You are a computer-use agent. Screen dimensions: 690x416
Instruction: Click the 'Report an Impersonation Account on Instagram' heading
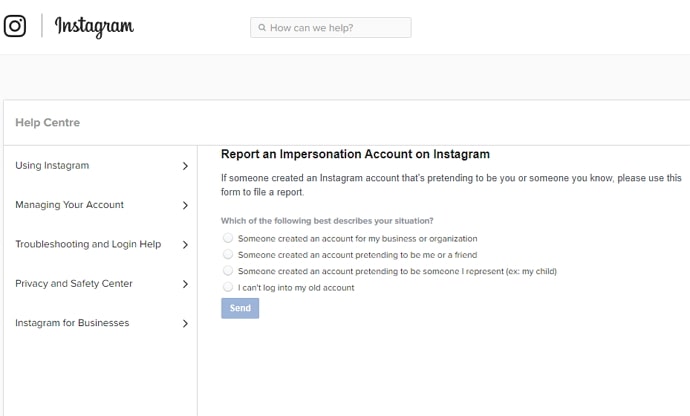[x=355, y=154]
